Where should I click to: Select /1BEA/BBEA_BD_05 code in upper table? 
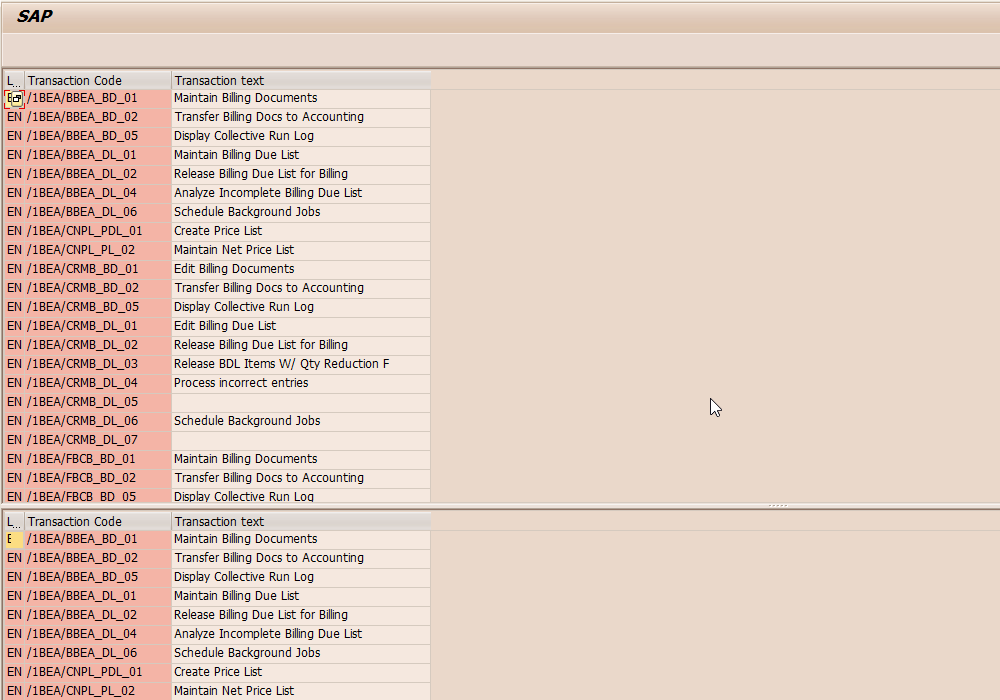point(98,136)
